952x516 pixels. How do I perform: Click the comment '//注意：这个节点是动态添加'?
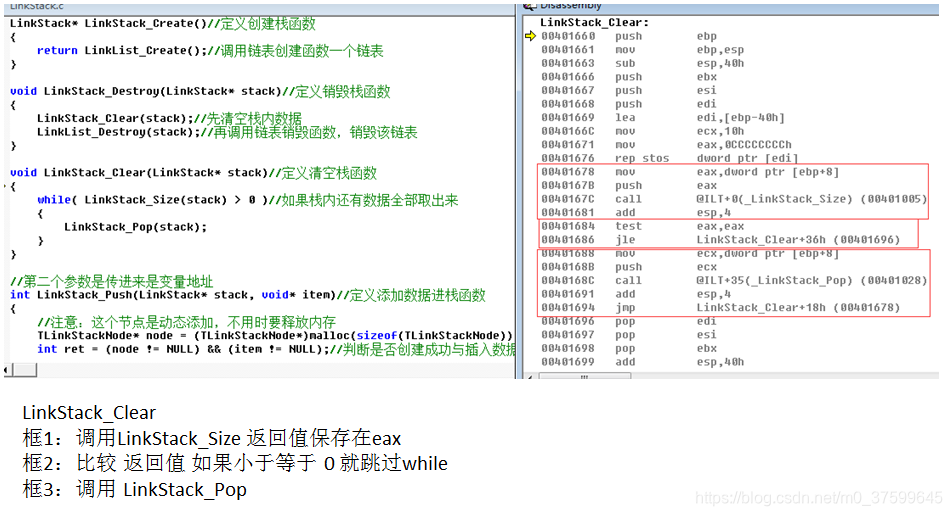pos(186,322)
